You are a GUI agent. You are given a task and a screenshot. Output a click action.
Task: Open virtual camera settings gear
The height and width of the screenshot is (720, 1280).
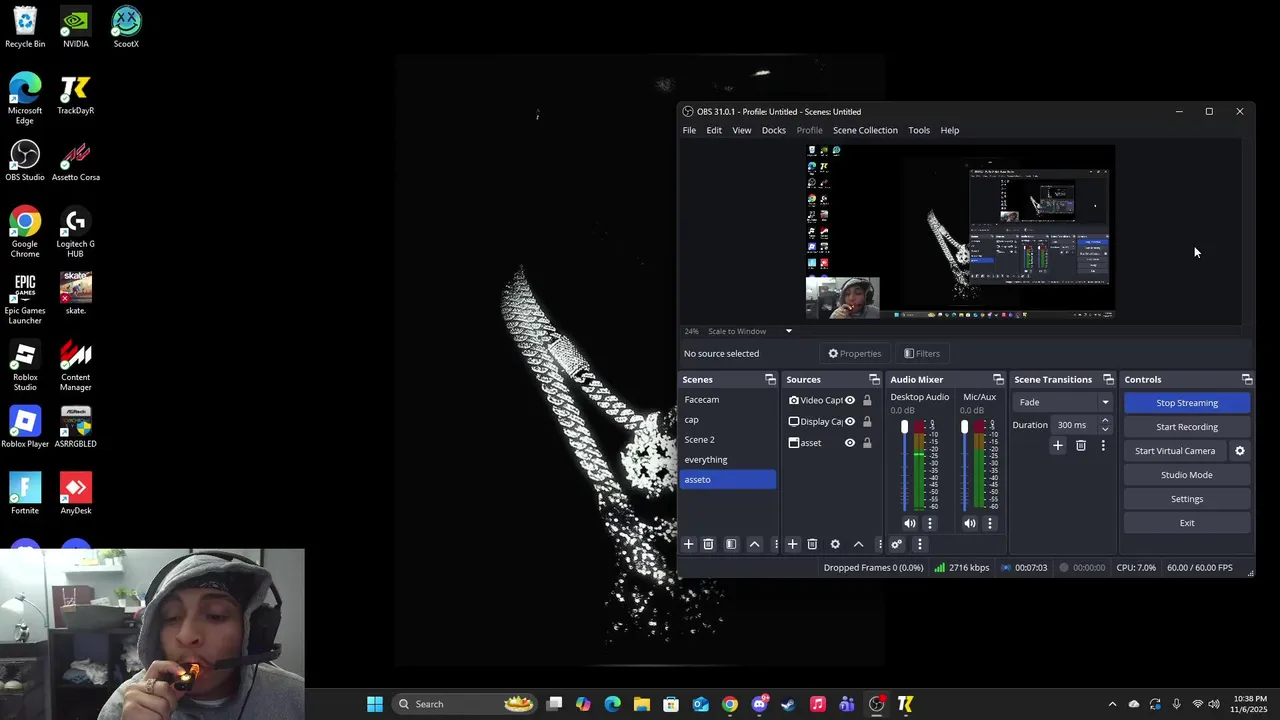pyautogui.click(x=1240, y=451)
